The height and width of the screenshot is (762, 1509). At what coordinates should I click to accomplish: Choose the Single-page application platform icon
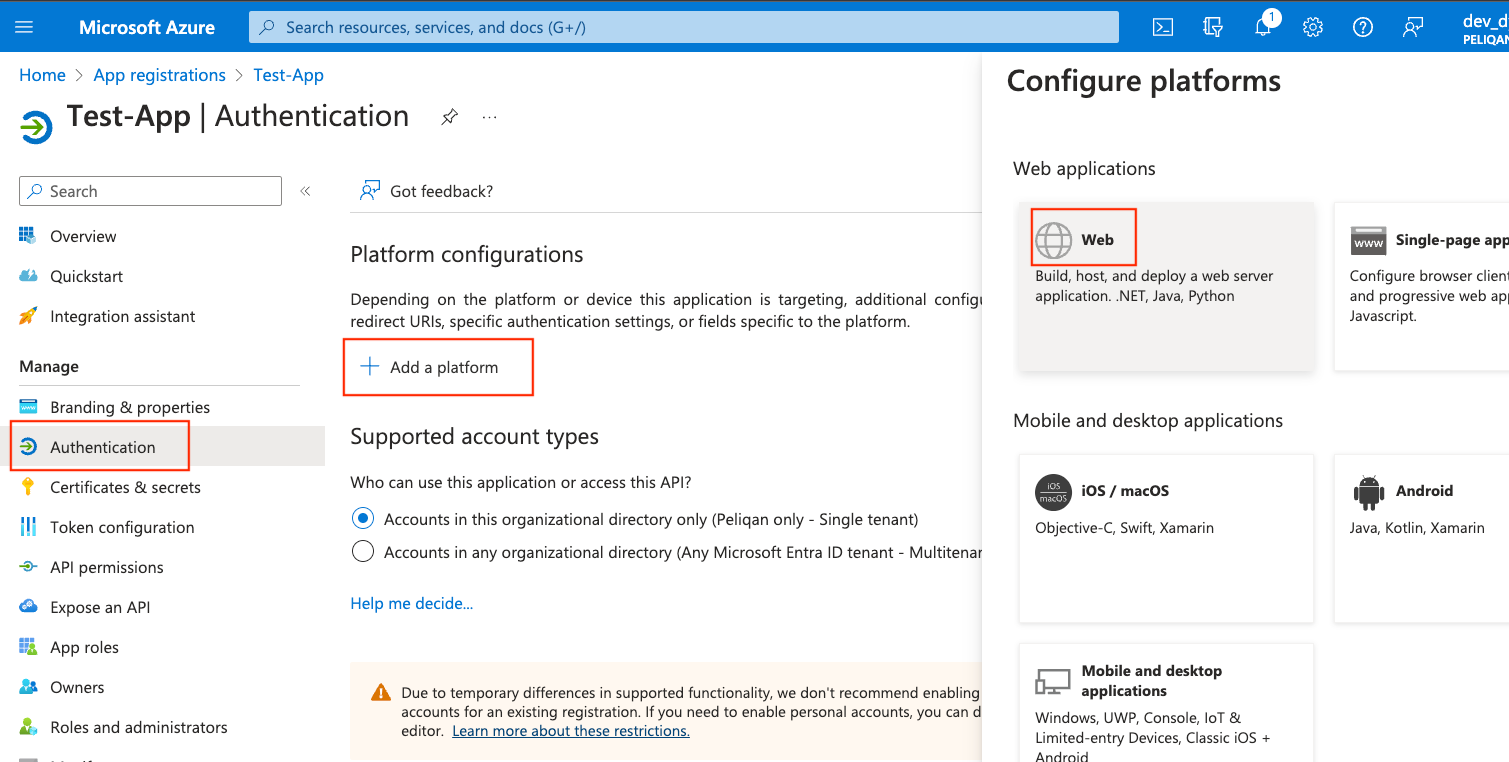tap(1368, 241)
